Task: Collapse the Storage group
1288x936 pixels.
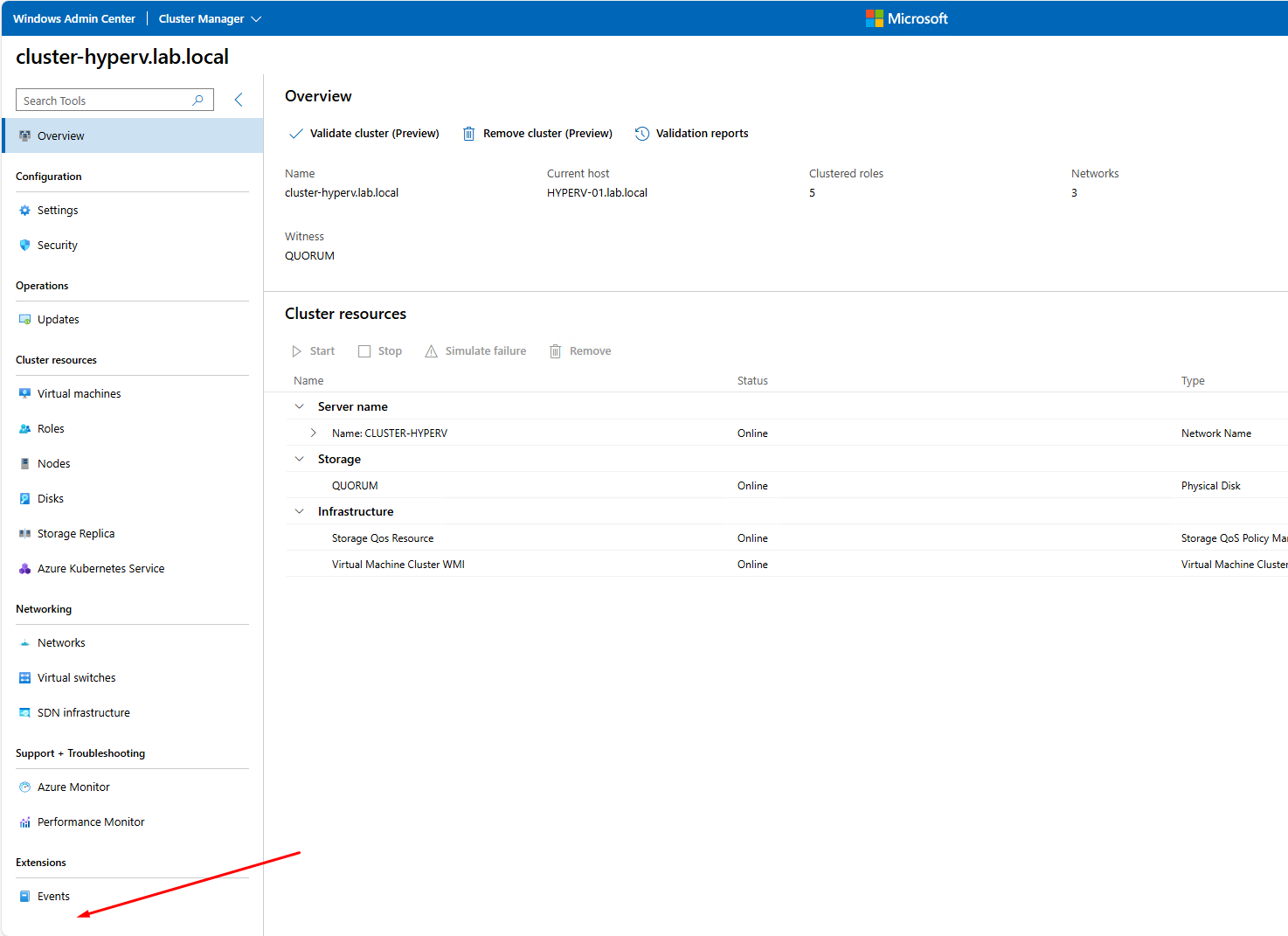Action: 300,459
